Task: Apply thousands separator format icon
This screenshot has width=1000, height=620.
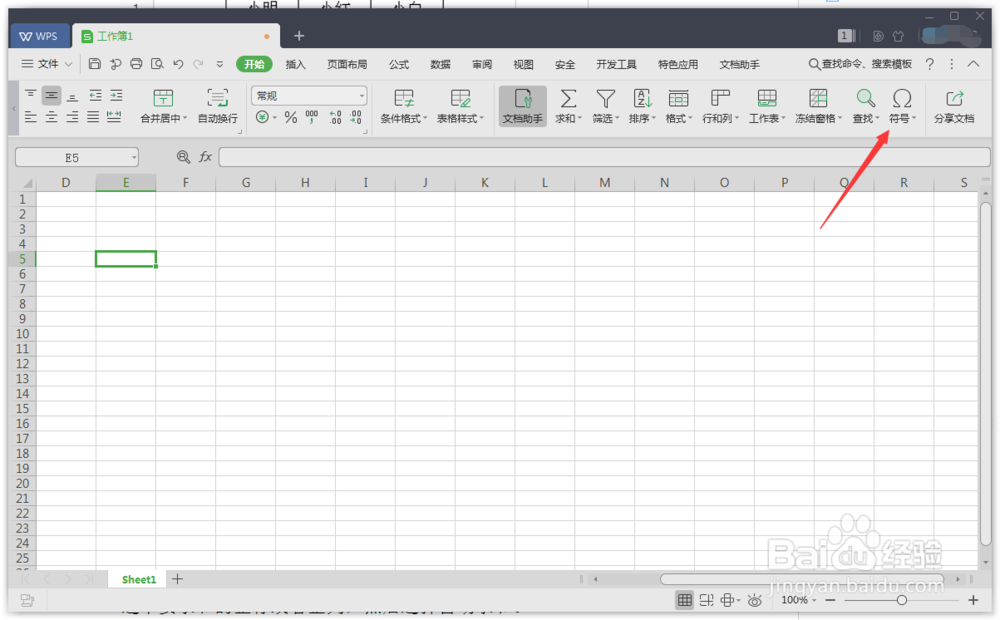Action: click(x=312, y=117)
